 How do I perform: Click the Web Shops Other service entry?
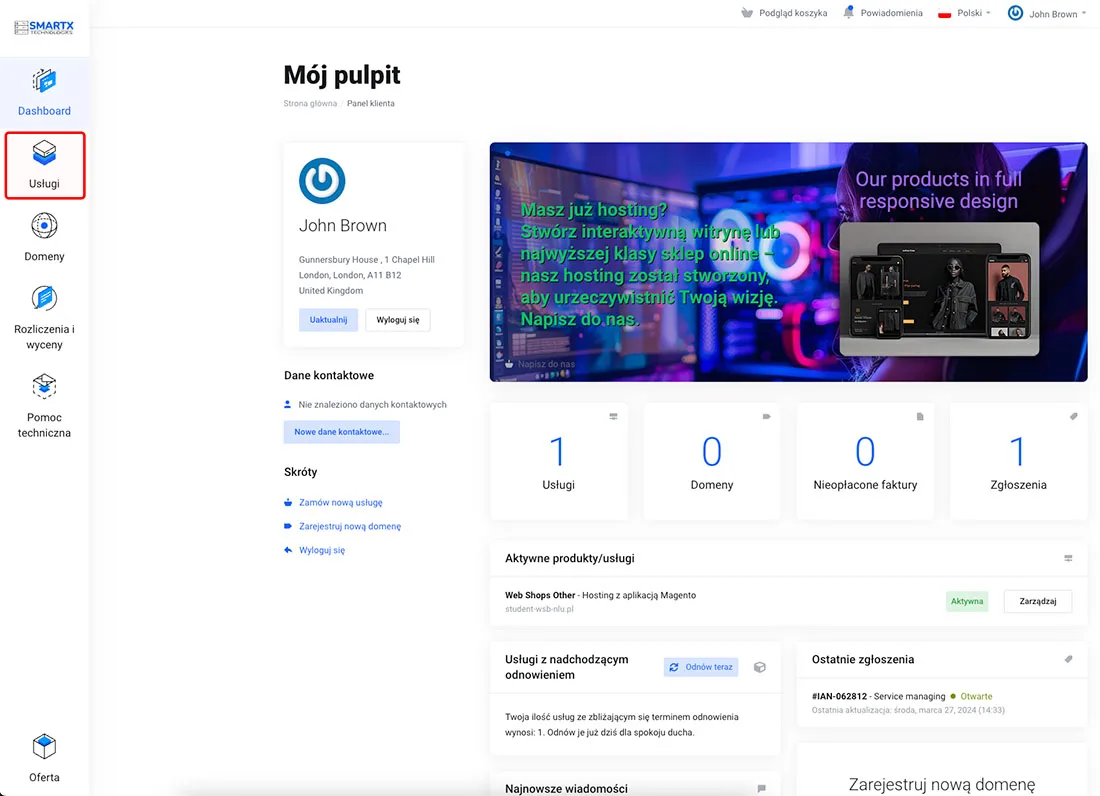coord(601,595)
